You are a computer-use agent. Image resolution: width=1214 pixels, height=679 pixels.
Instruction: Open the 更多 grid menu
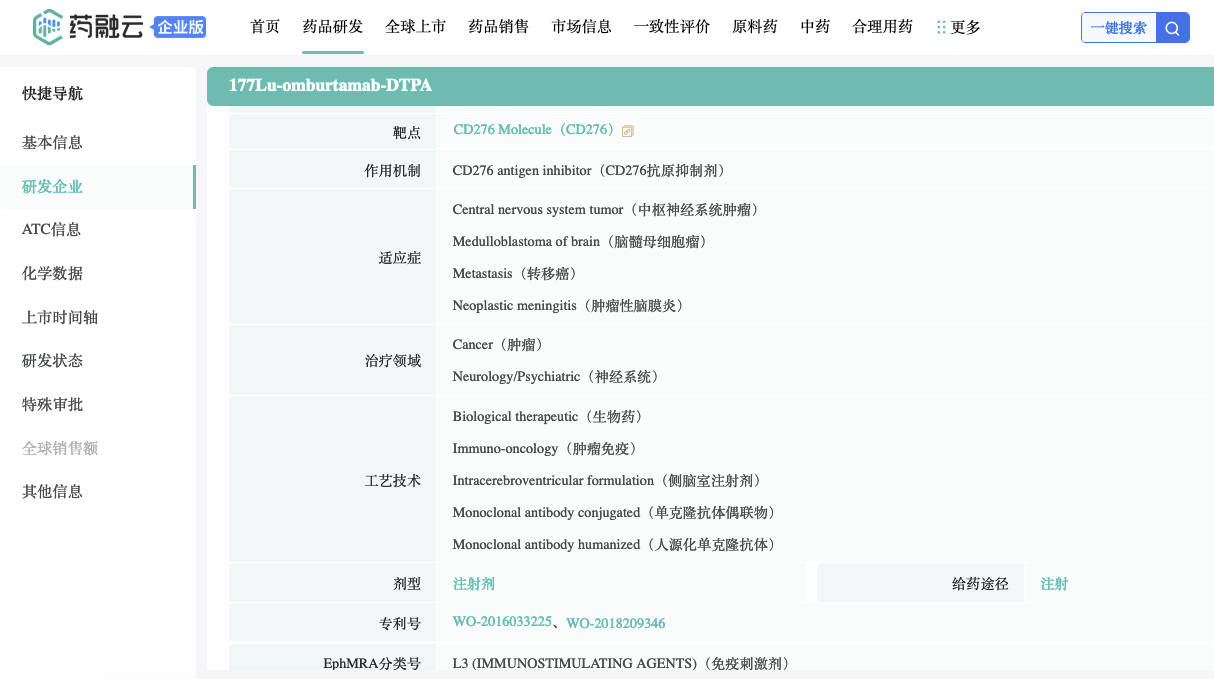959,27
